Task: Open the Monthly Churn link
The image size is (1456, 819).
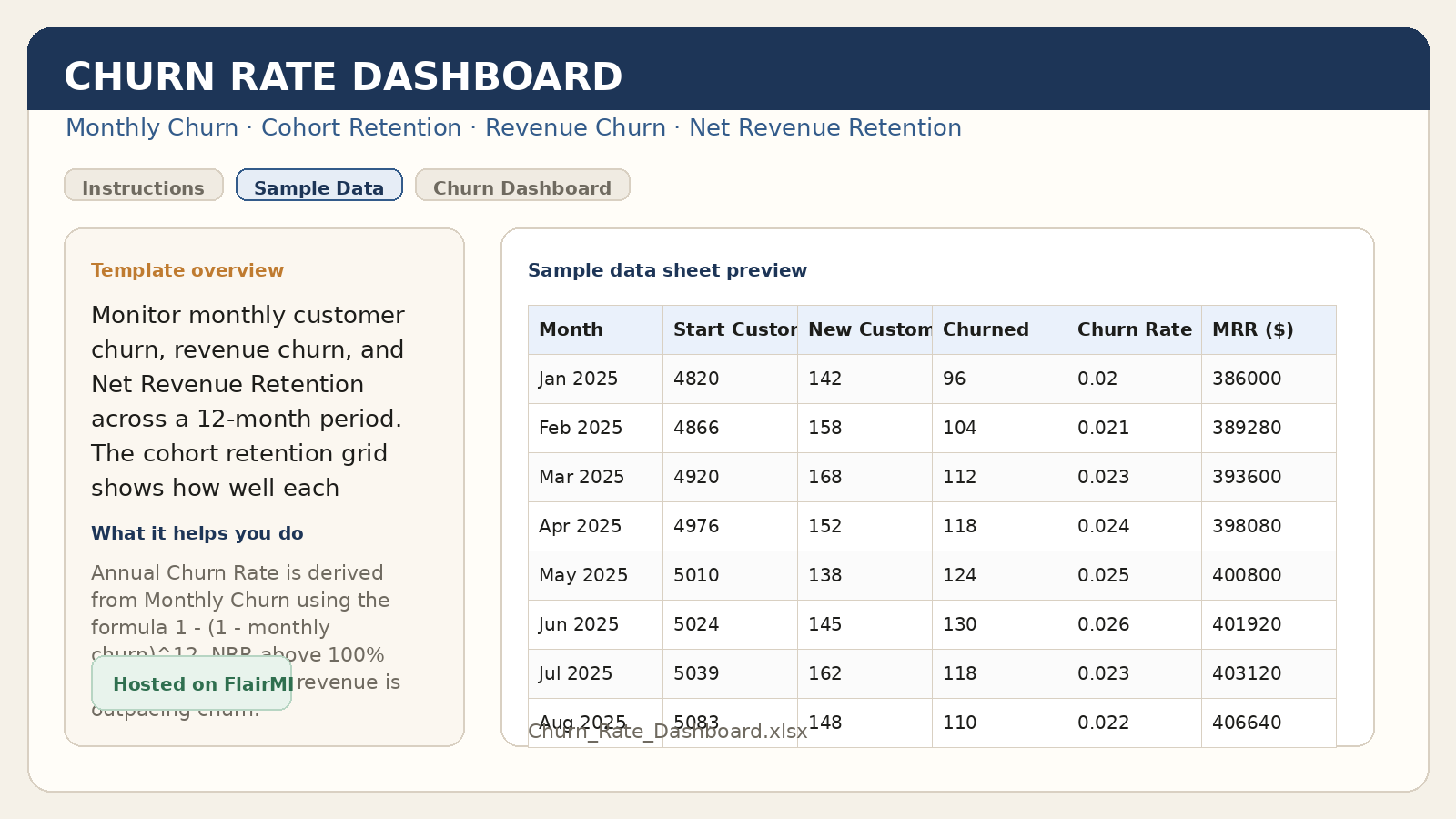Action: (x=151, y=127)
